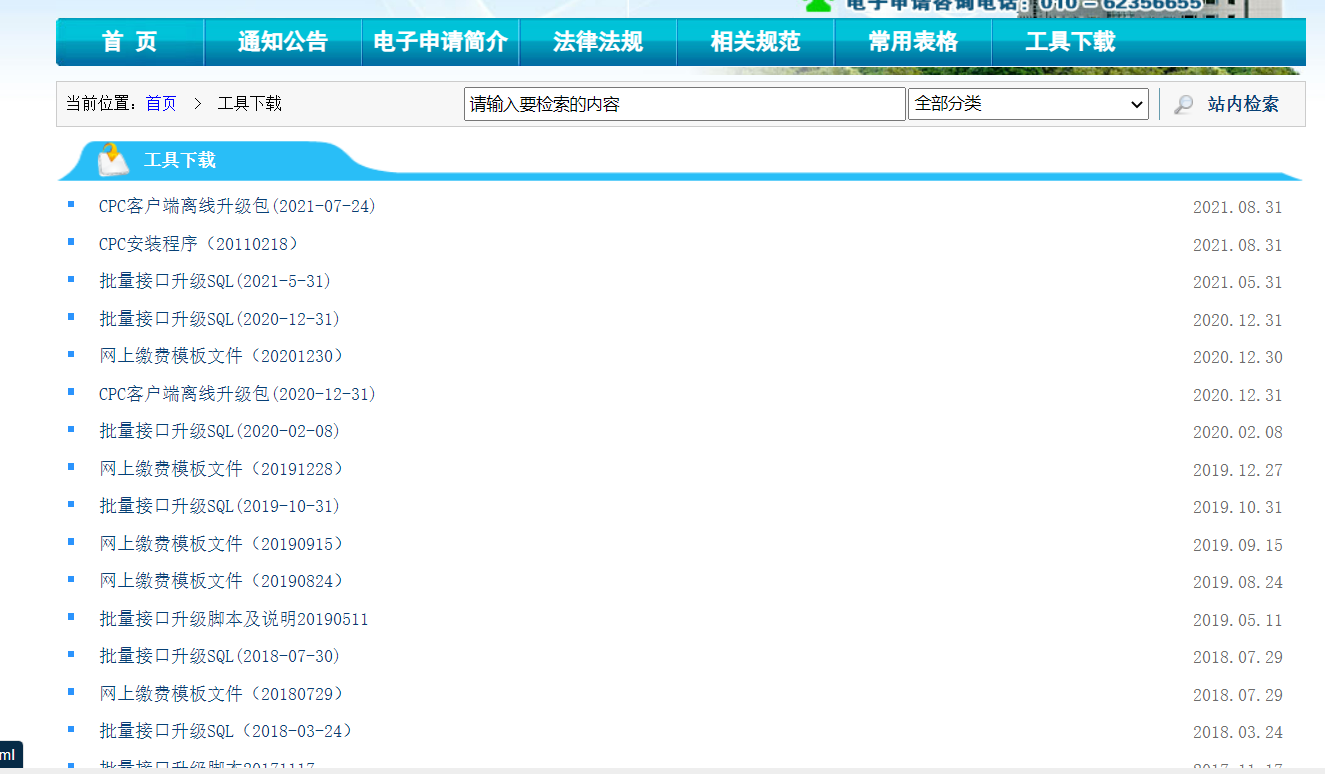This screenshot has width=1325, height=774.
Task: Click the 首页 breadcrumb link
Action: 161,103
